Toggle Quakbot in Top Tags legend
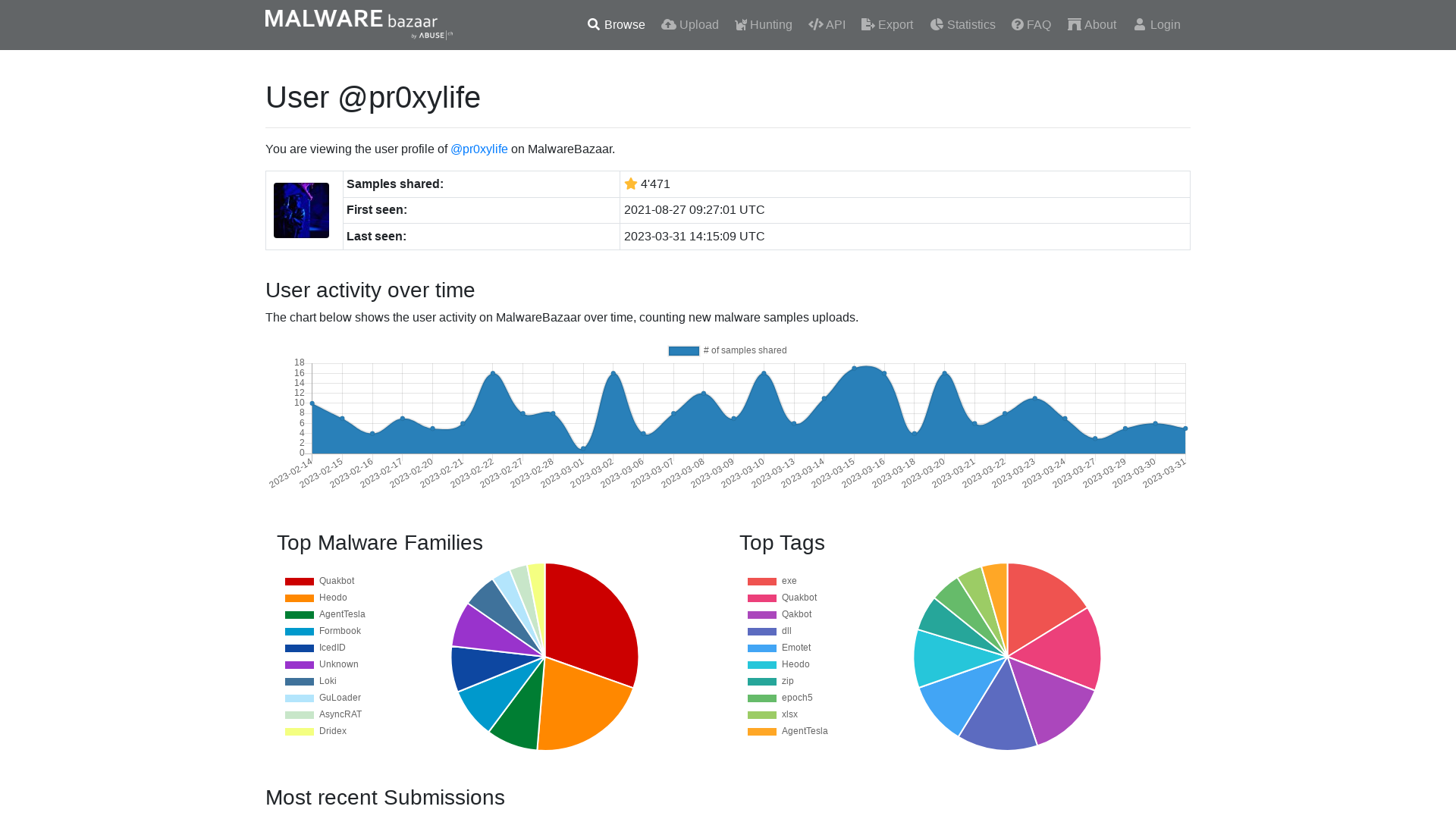 click(782, 598)
